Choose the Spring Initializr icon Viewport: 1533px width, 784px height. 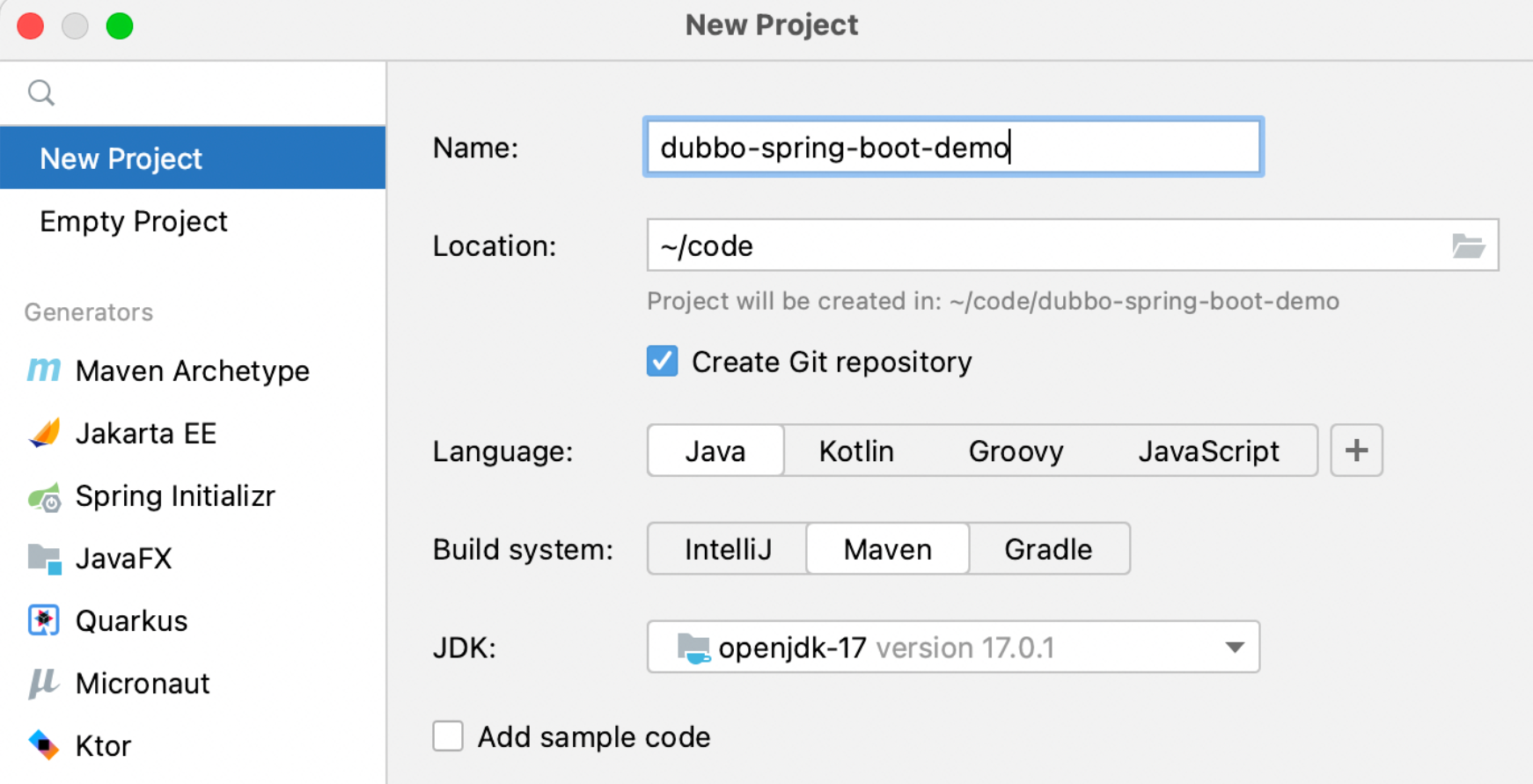coord(44,497)
